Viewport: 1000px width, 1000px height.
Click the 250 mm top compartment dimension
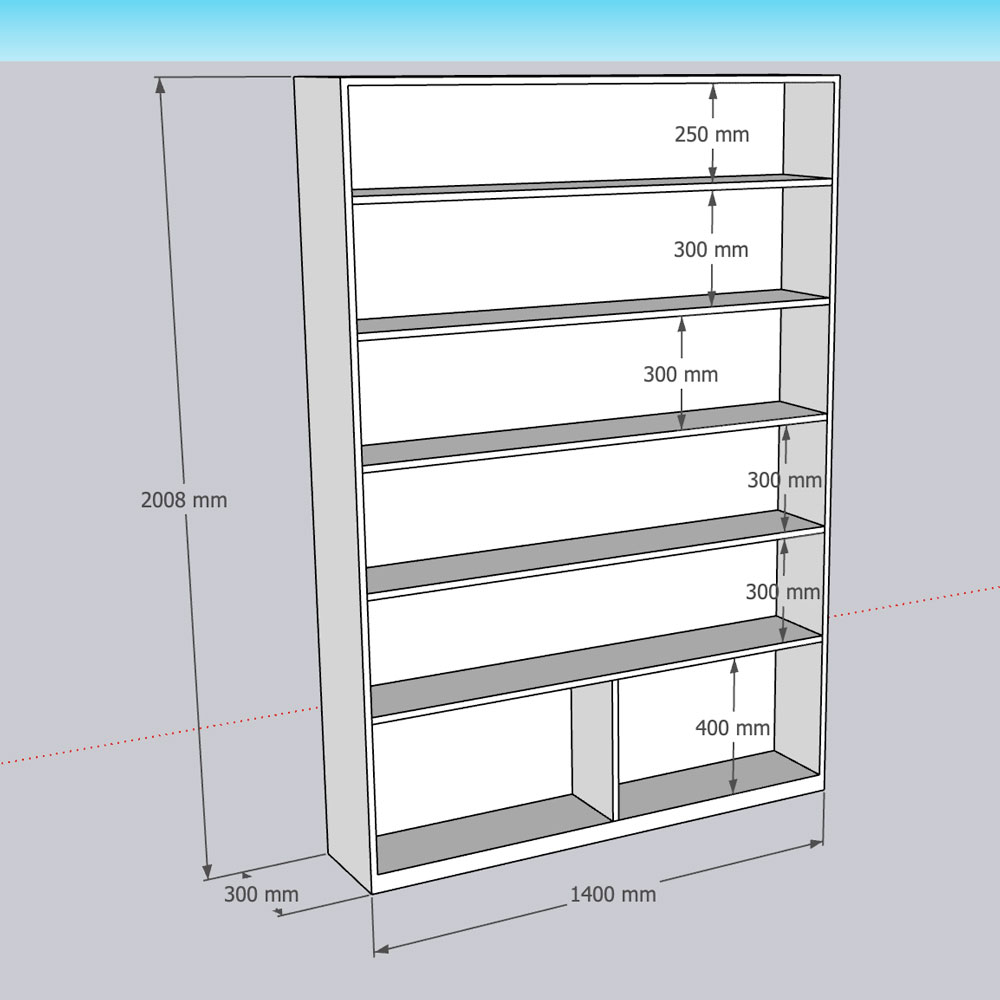(711, 134)
